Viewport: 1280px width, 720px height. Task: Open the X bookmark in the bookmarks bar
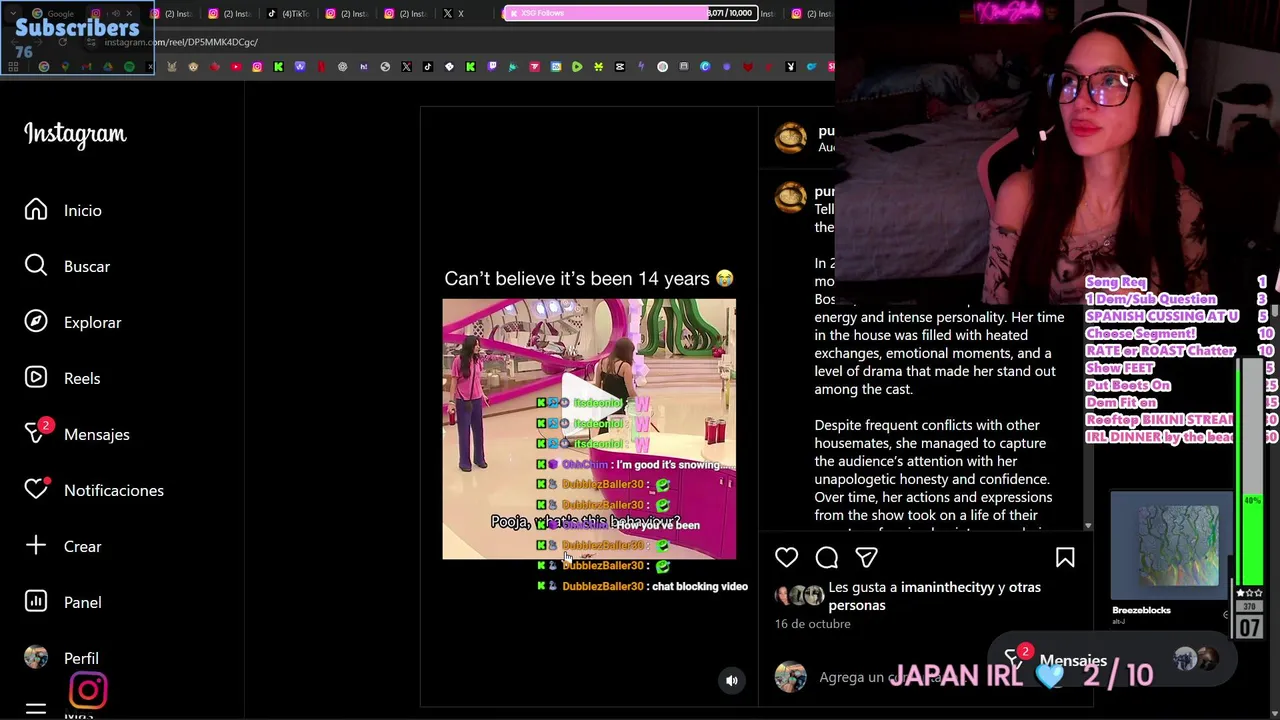[406, 67]
